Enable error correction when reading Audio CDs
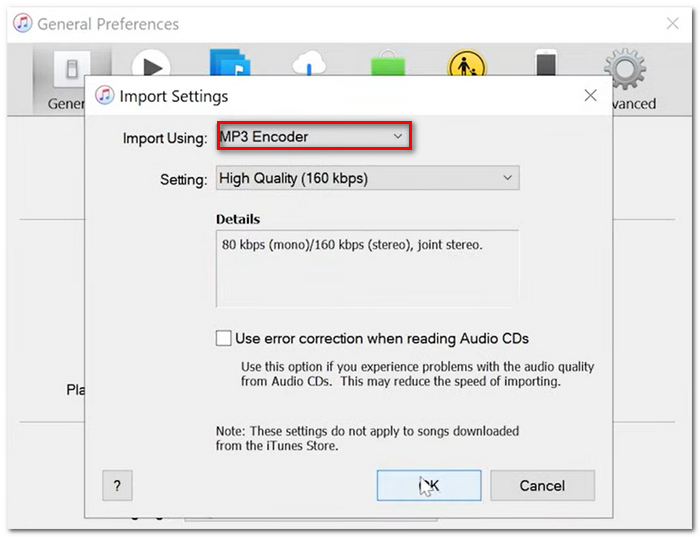 [224, 338]
